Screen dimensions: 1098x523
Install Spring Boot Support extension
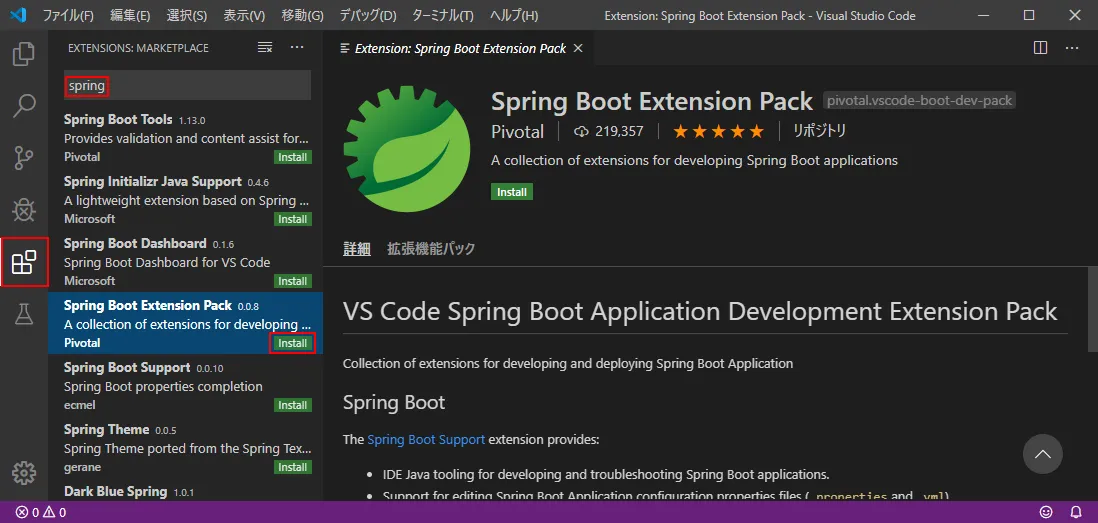[293, 405]
